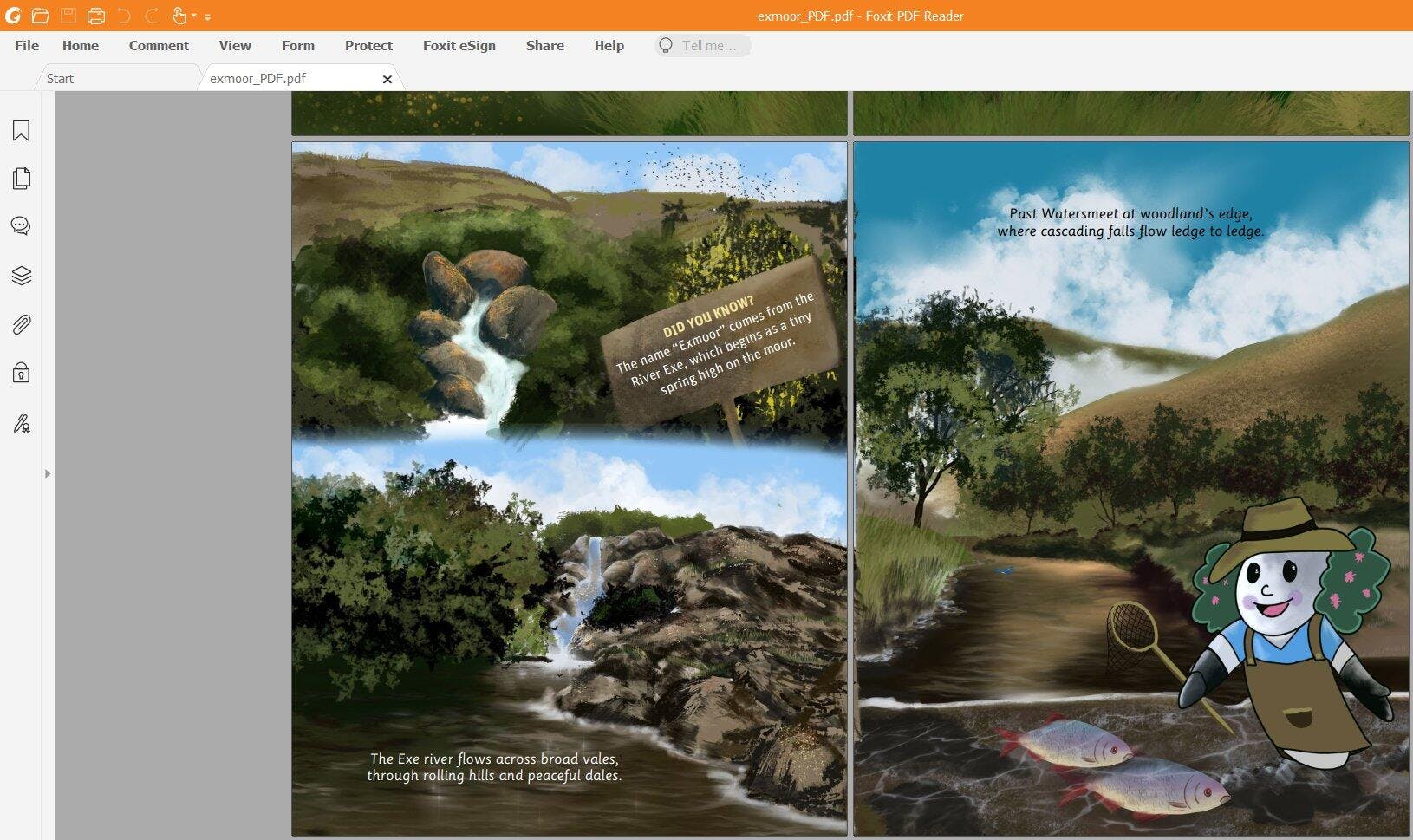Show the Attachments panel
1413x840 pixels.
click(22, 325)
